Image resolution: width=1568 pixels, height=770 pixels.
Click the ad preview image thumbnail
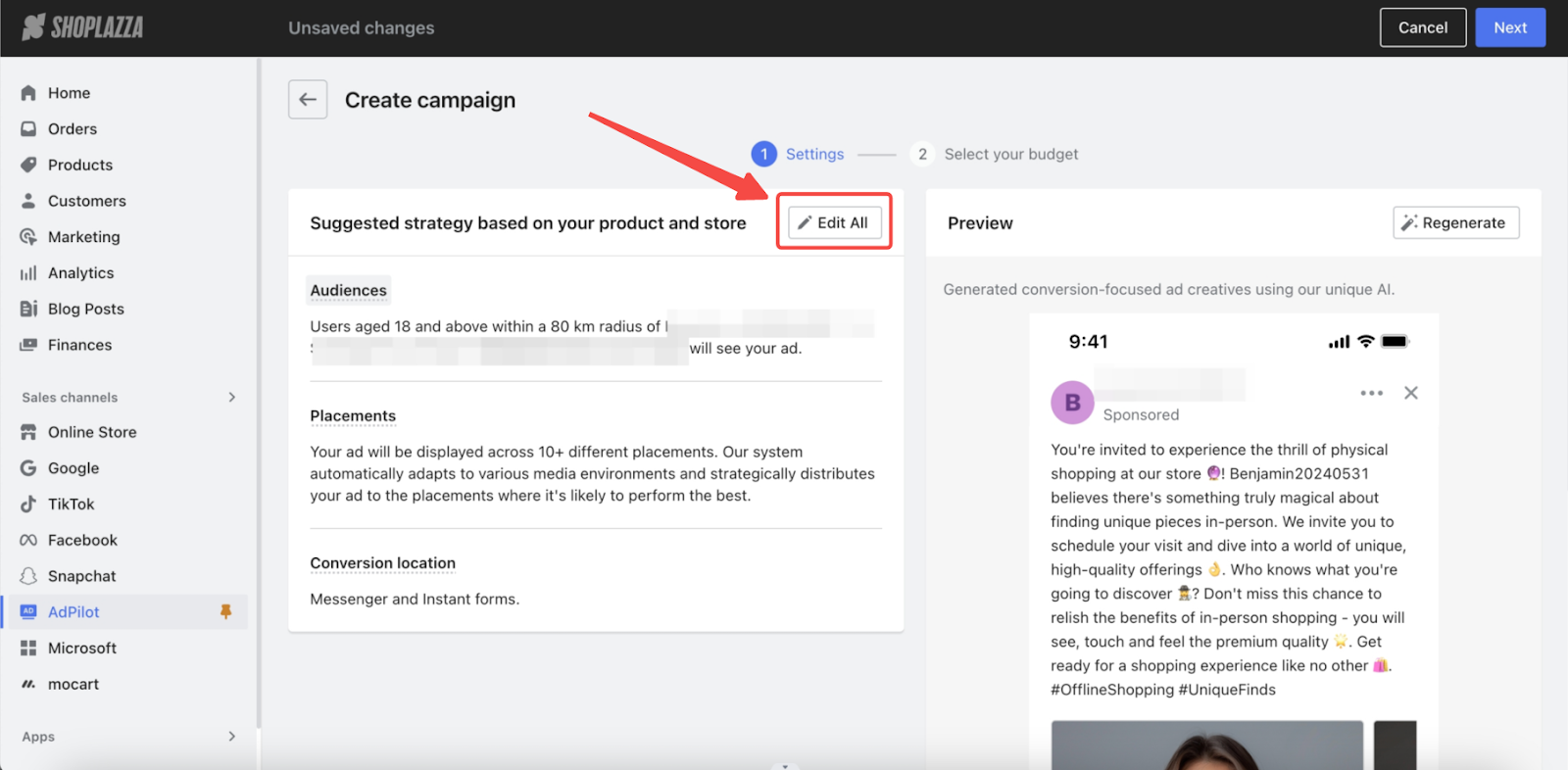(x=1206, y=745)
